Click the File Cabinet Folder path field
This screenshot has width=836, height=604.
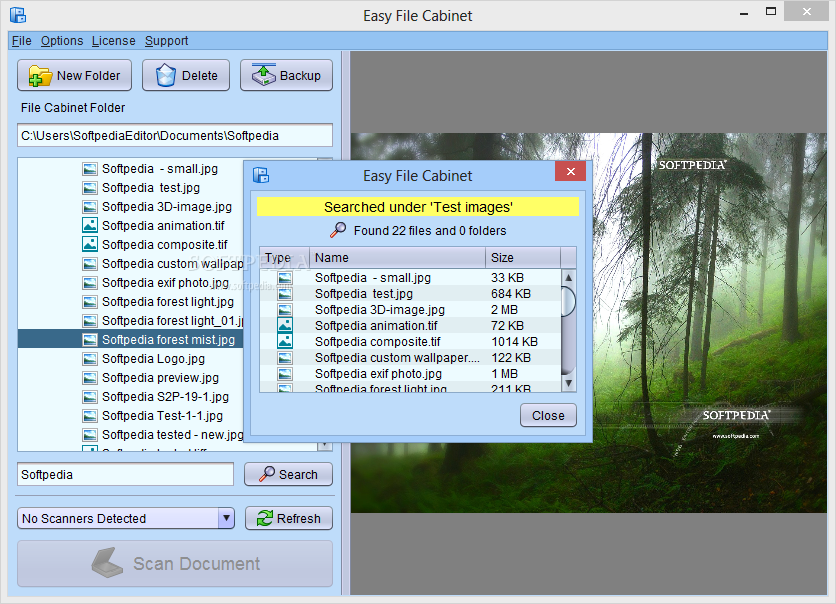(x=175, y=135)
